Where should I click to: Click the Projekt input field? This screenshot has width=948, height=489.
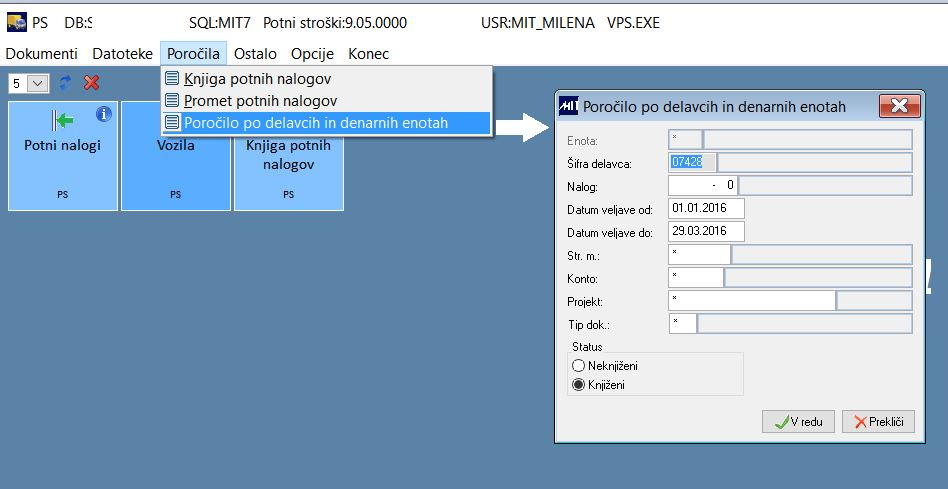click(x=752, y=300)
